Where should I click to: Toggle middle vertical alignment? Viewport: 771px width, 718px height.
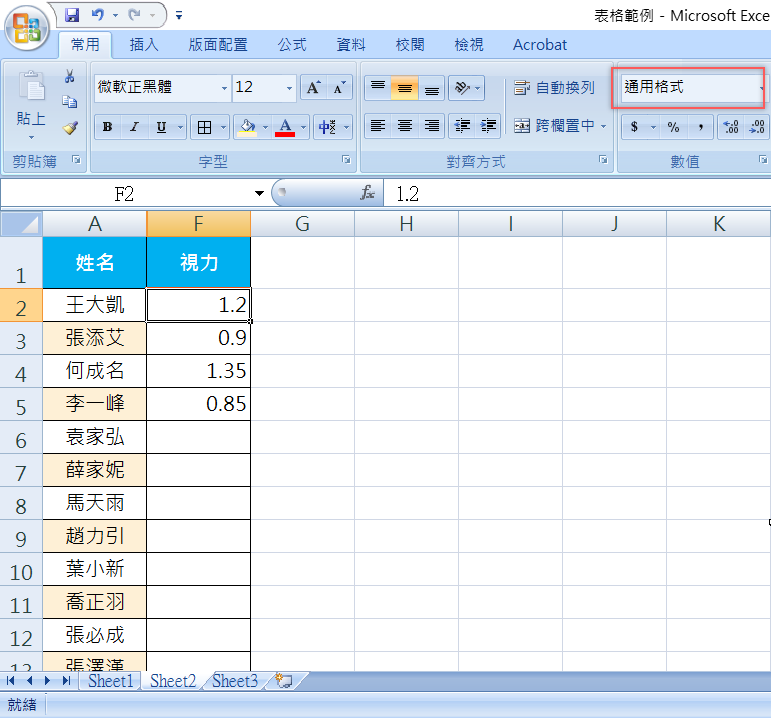404,88
